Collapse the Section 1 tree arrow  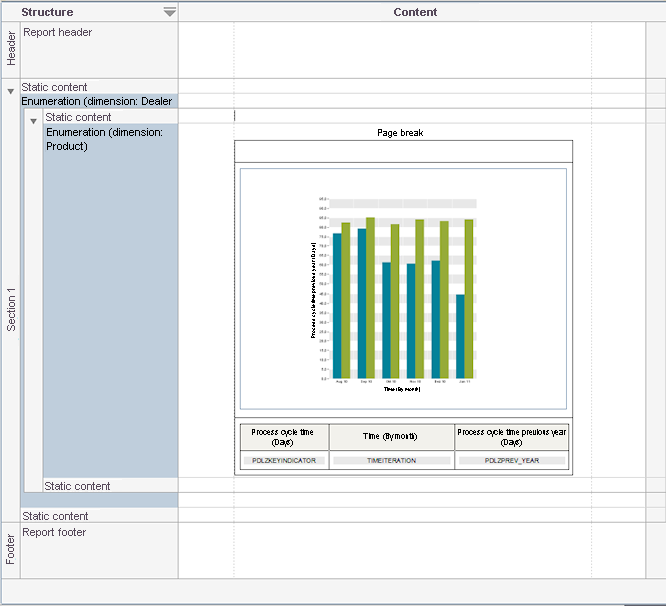(11, 91)
